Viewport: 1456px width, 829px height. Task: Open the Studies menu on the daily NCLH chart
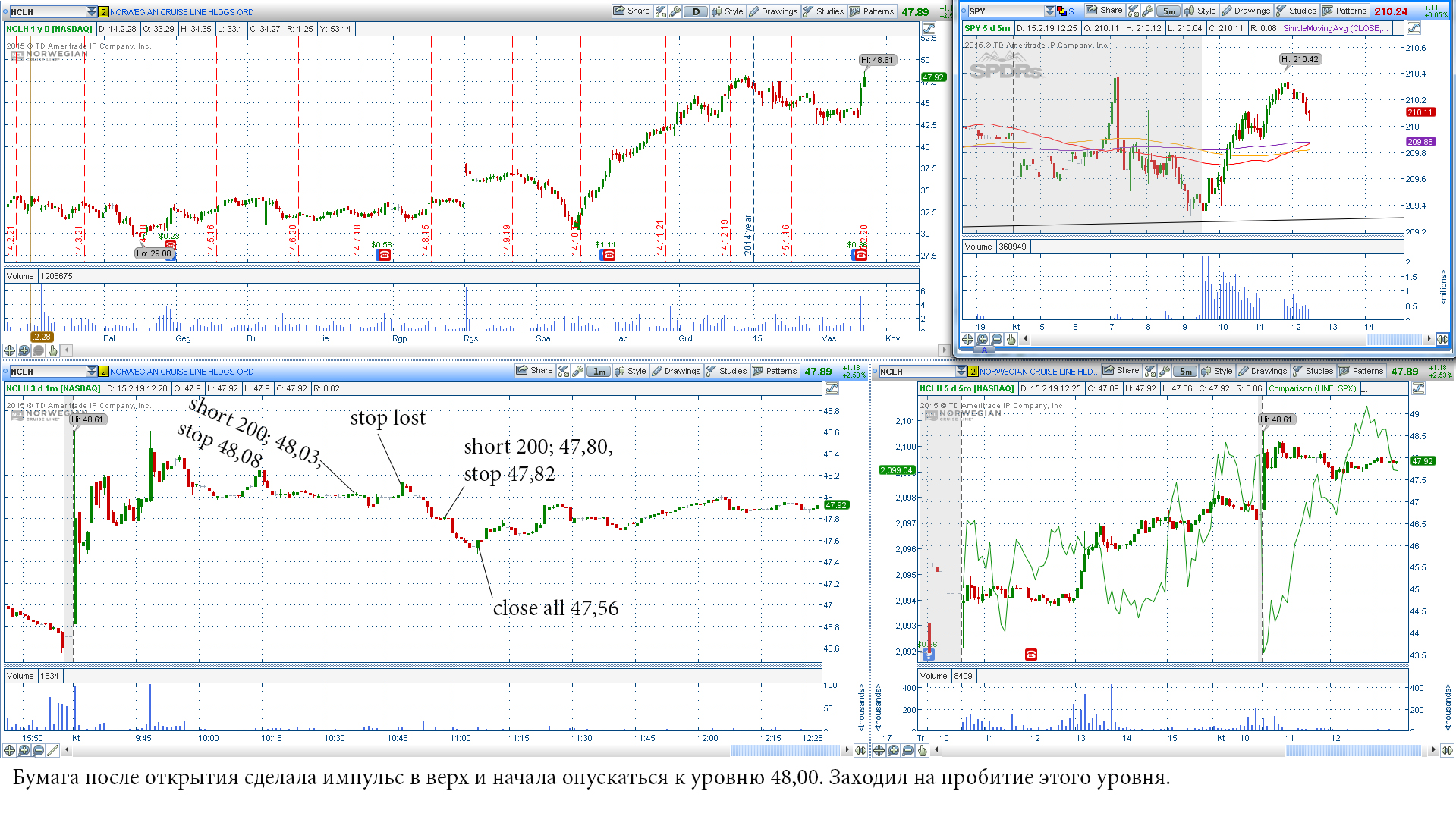[823, 11]
